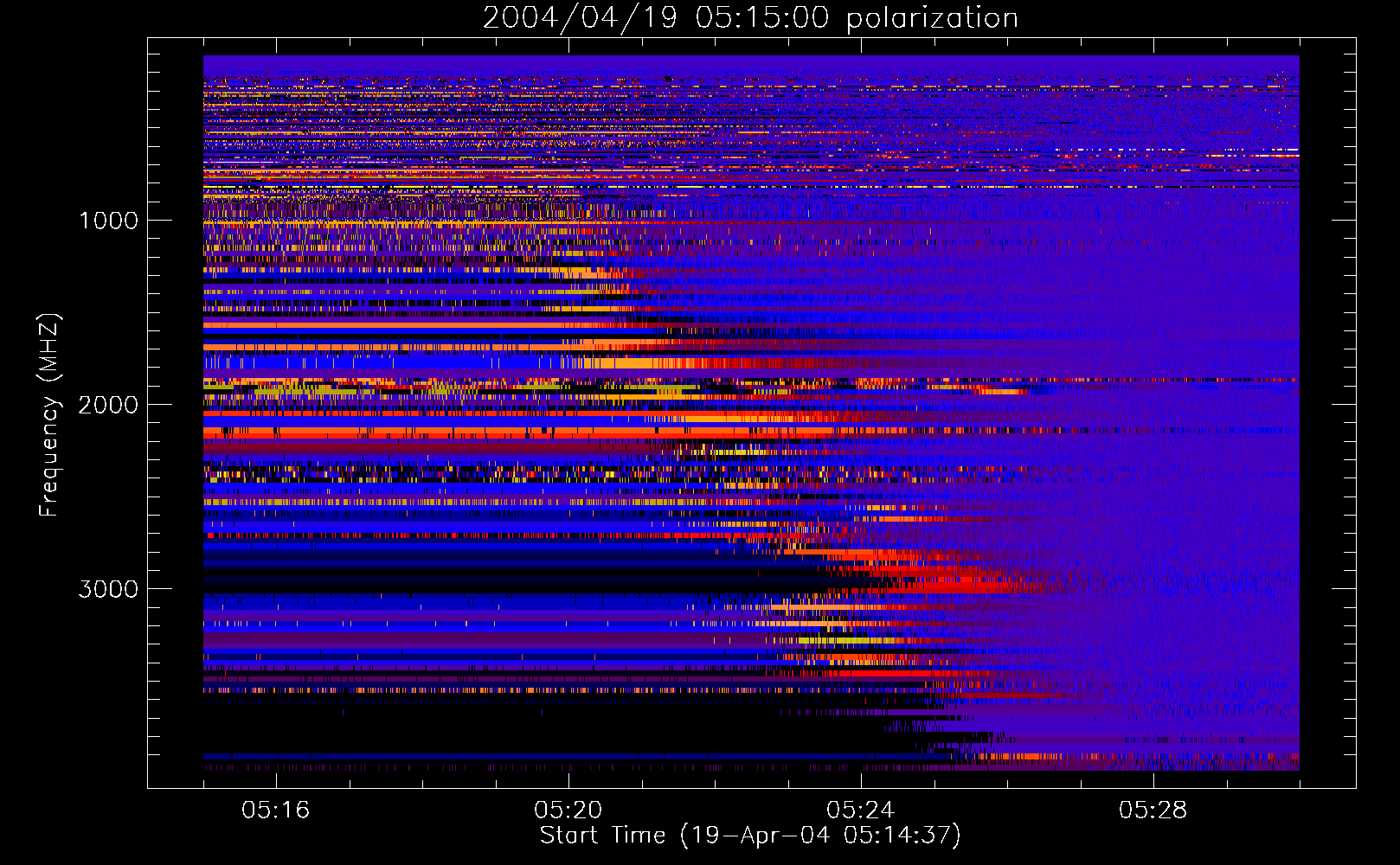Click the 2000 frequency axis label

[108, 405]
